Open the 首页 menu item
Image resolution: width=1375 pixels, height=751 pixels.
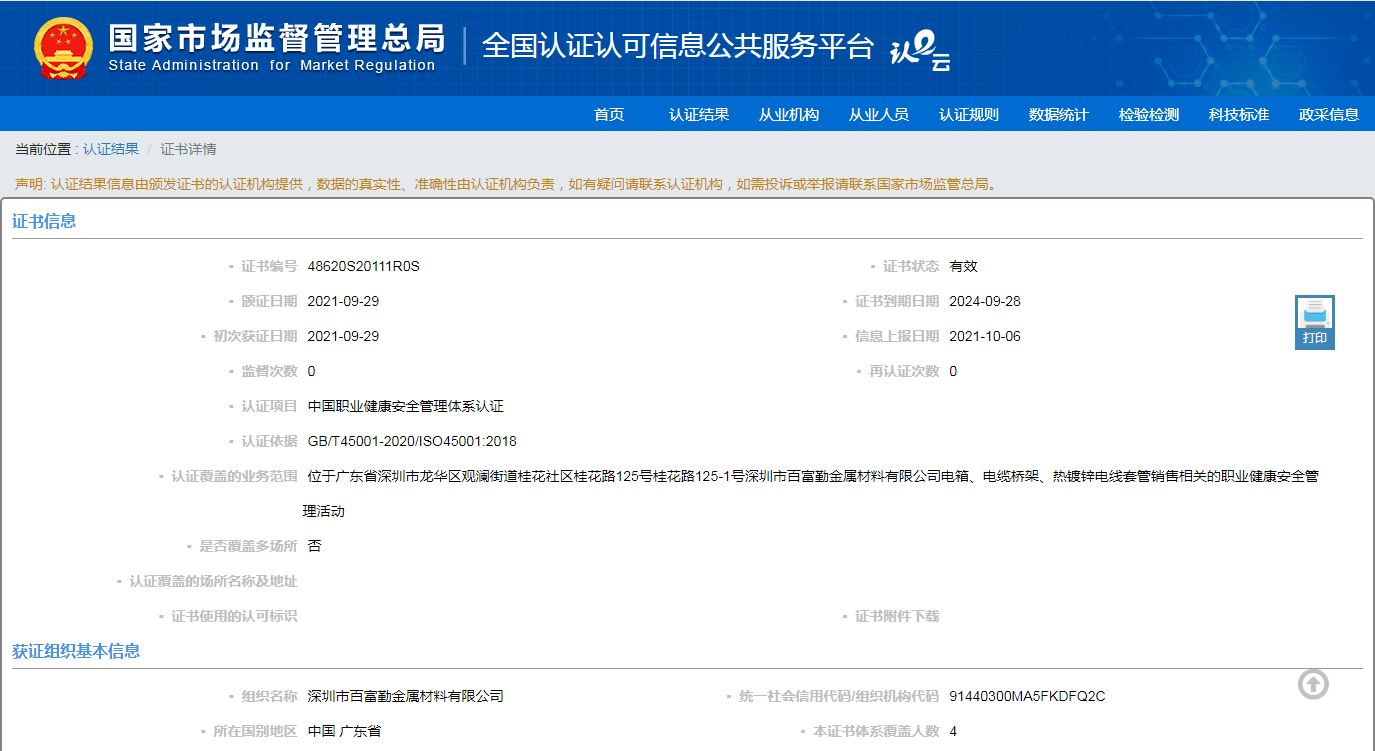pyautogui.click(x=609, y=115)
